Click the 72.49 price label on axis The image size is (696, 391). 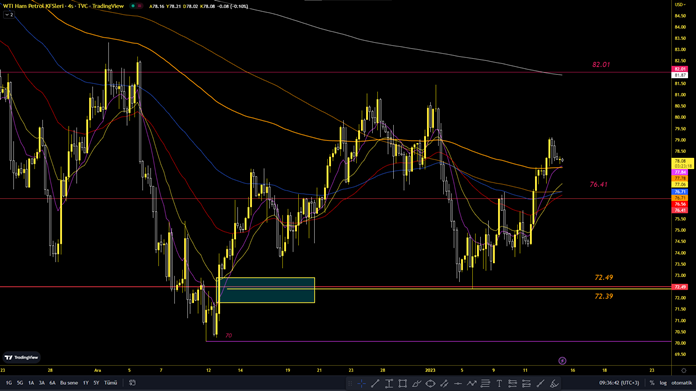(680, 287)
